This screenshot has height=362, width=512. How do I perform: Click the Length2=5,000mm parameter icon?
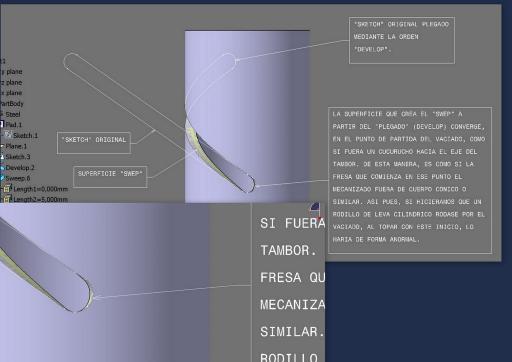click(x=7, y=199)
